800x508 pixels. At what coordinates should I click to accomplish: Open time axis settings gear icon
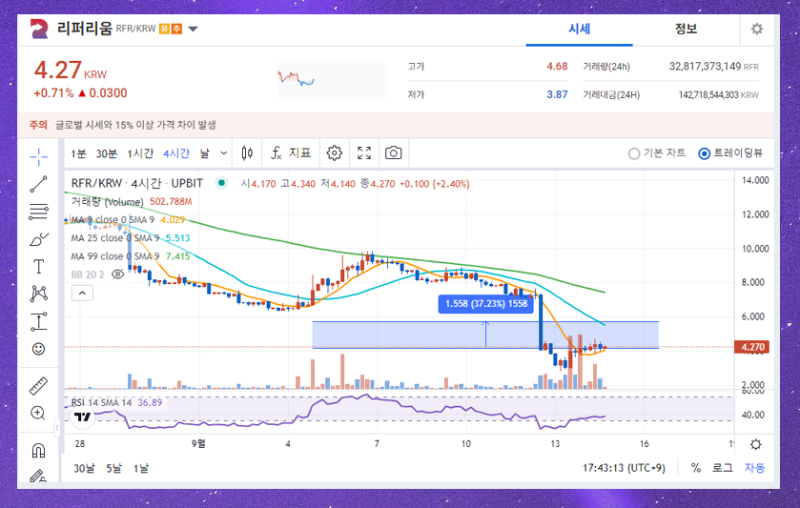pos(756,444)
